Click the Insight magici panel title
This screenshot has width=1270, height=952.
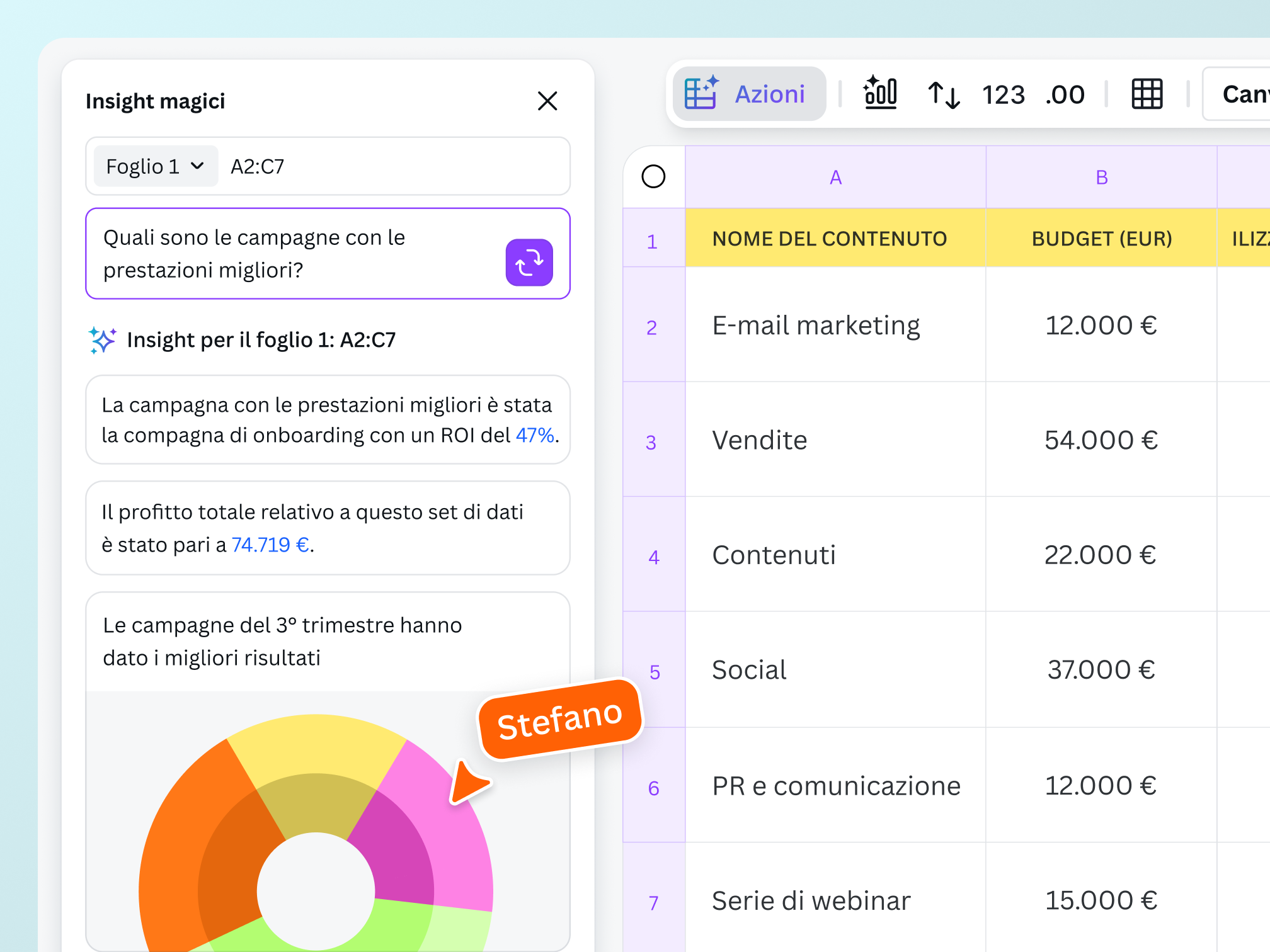click(155, 101)
